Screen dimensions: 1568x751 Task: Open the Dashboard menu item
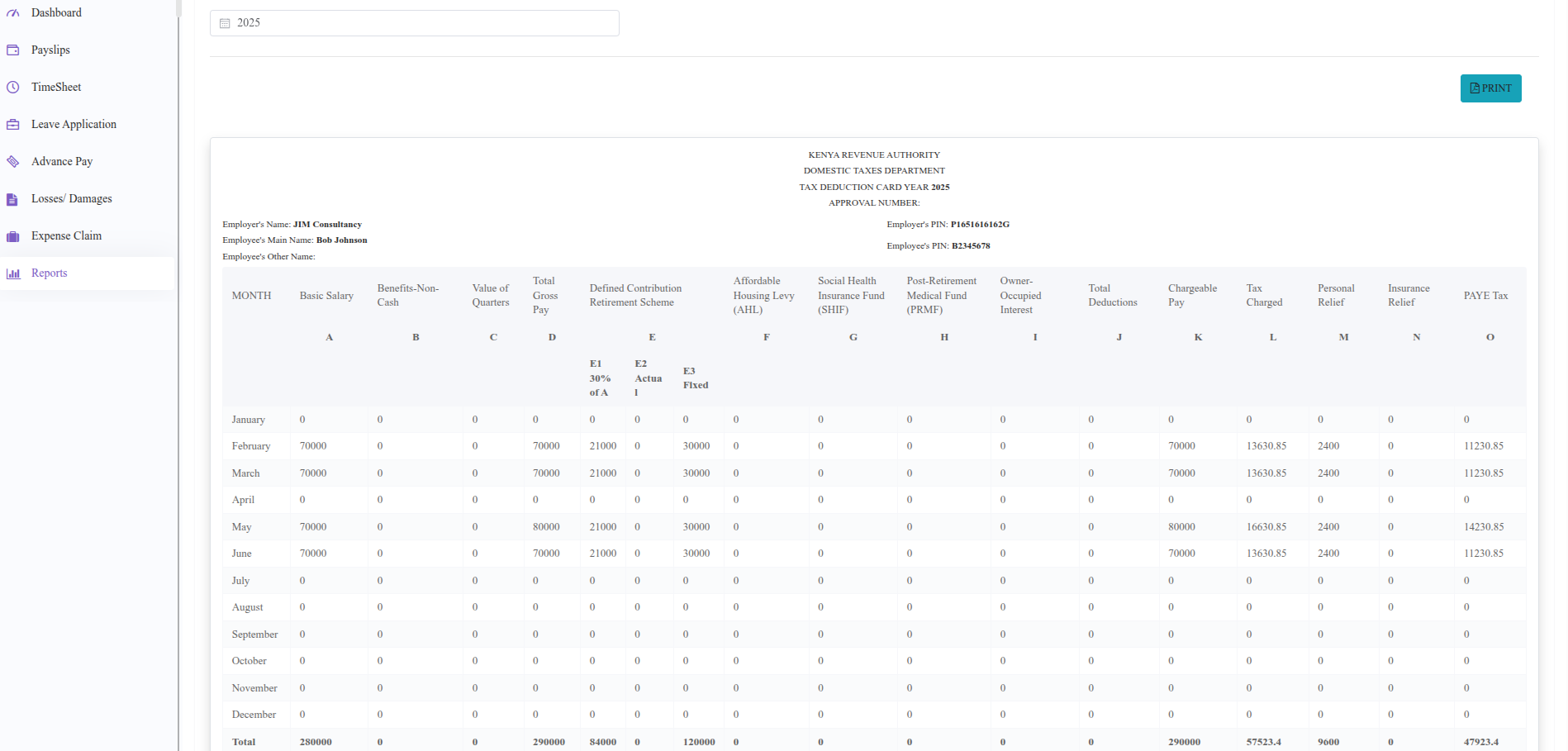coord(56,13)
